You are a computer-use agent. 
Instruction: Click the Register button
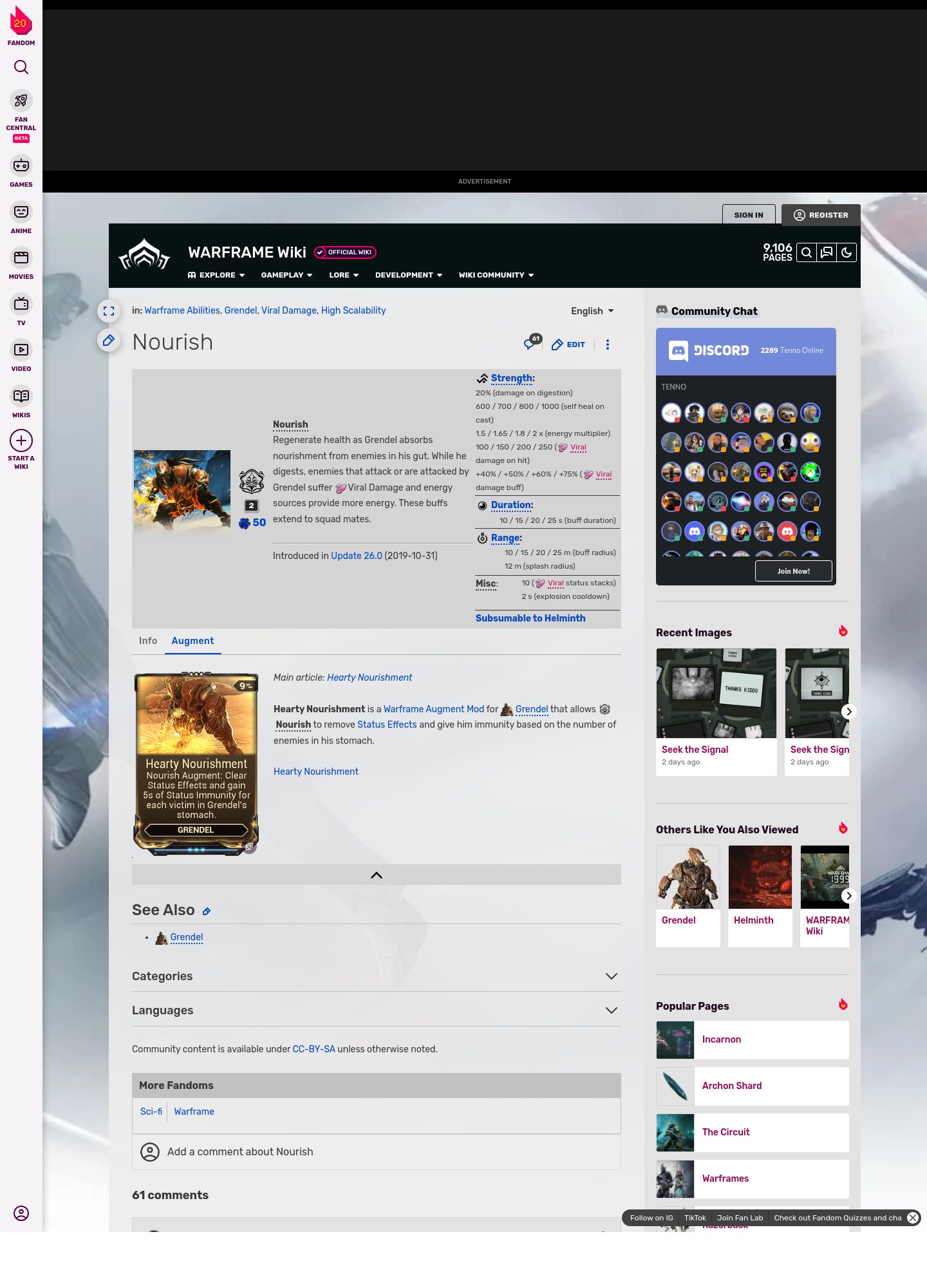[821, 215]
